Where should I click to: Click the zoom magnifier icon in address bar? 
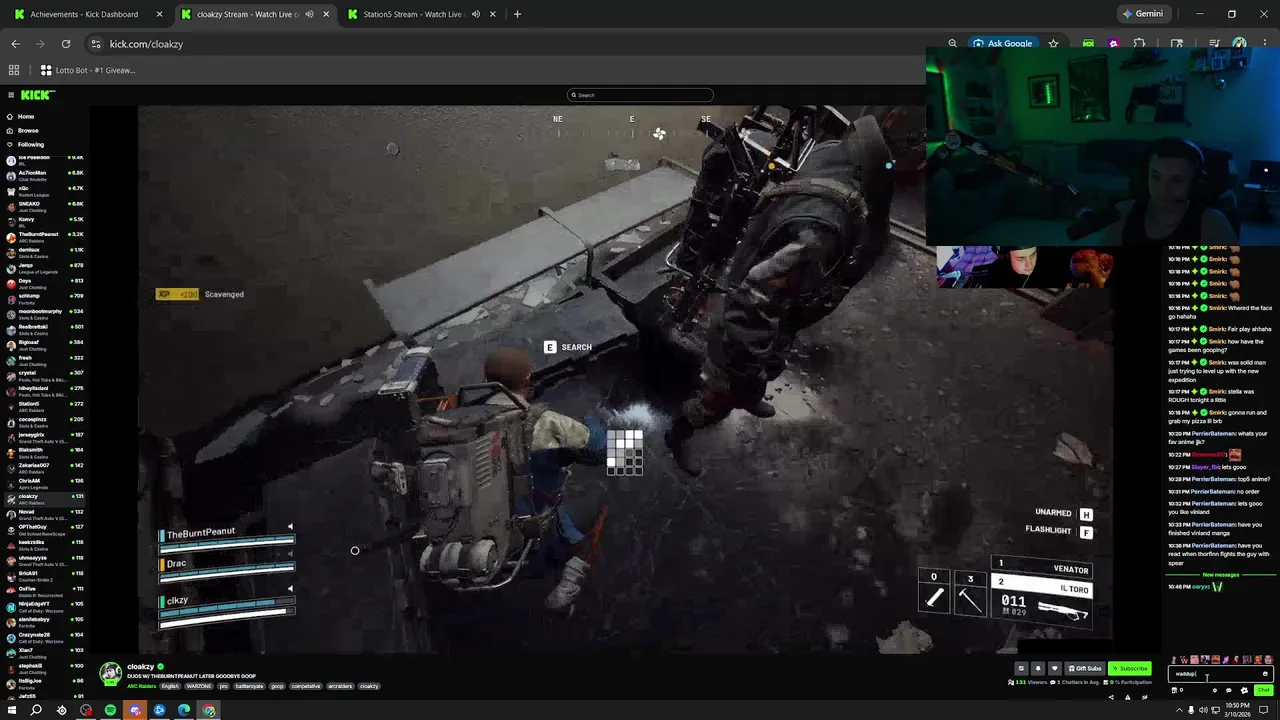tap(952, 44)
